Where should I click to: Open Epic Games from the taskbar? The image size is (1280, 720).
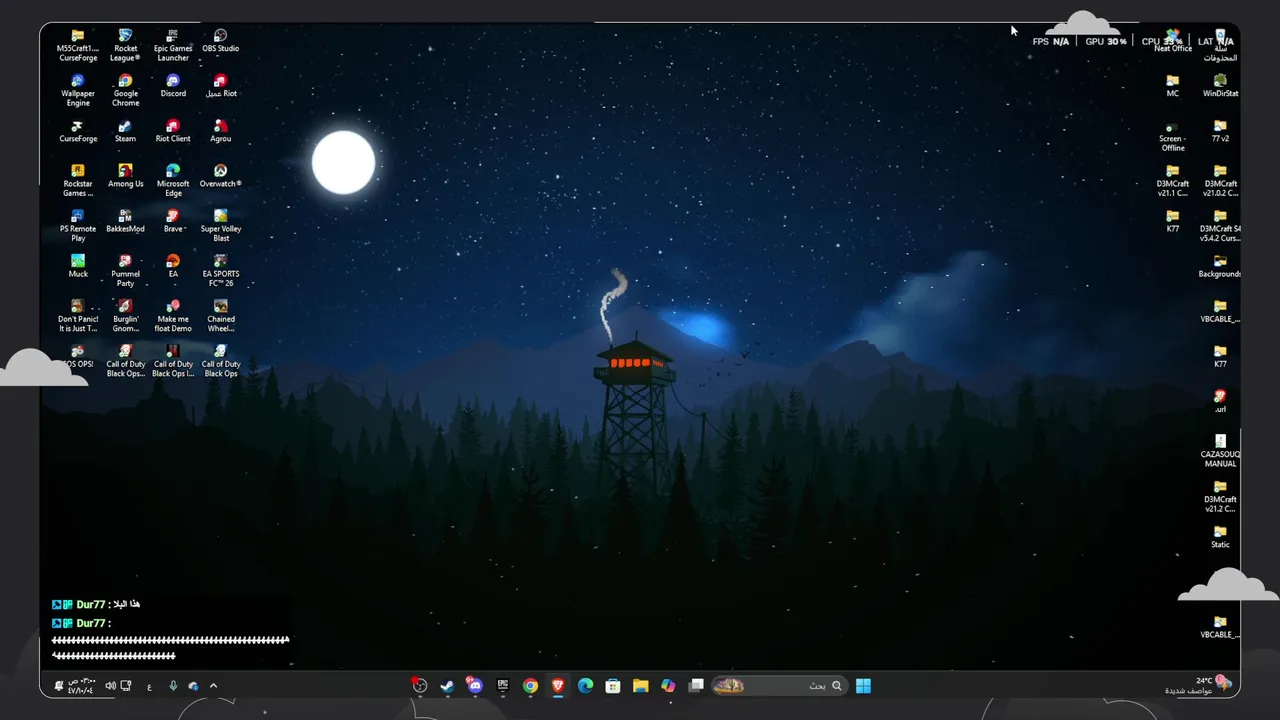click(x=503, y=685)
